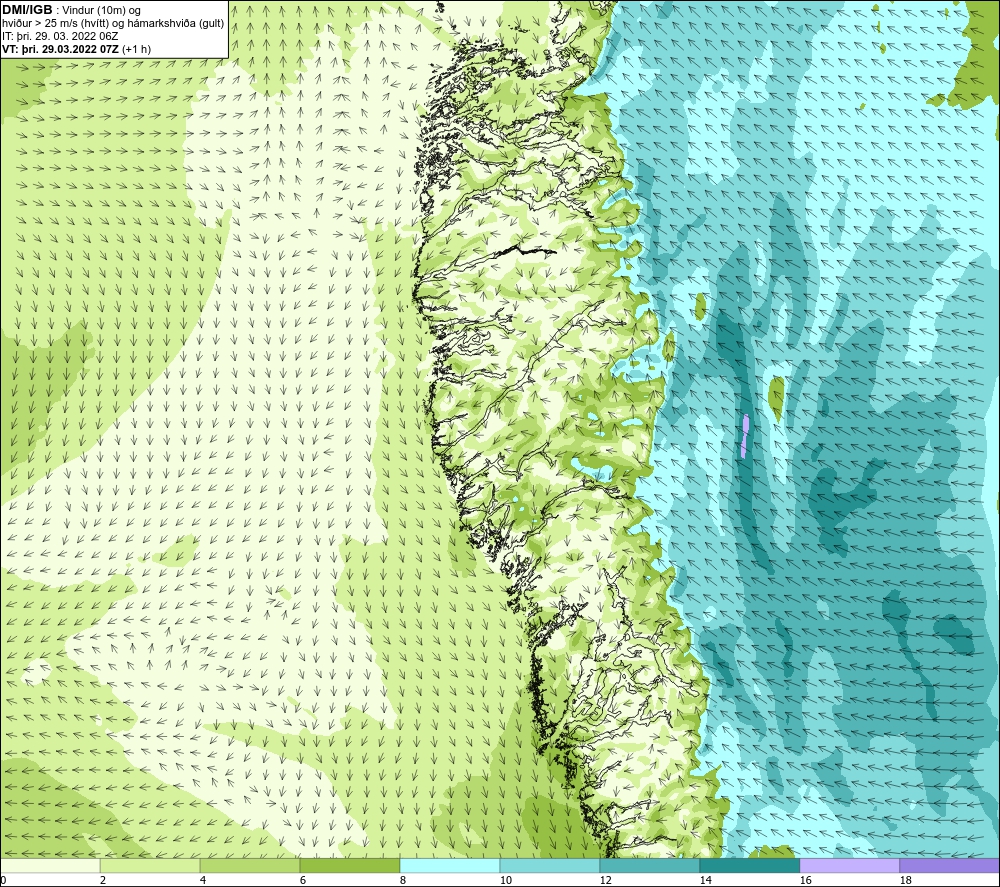
Task: Click the legend scale label "2"
Action: [x=103, y=880]
